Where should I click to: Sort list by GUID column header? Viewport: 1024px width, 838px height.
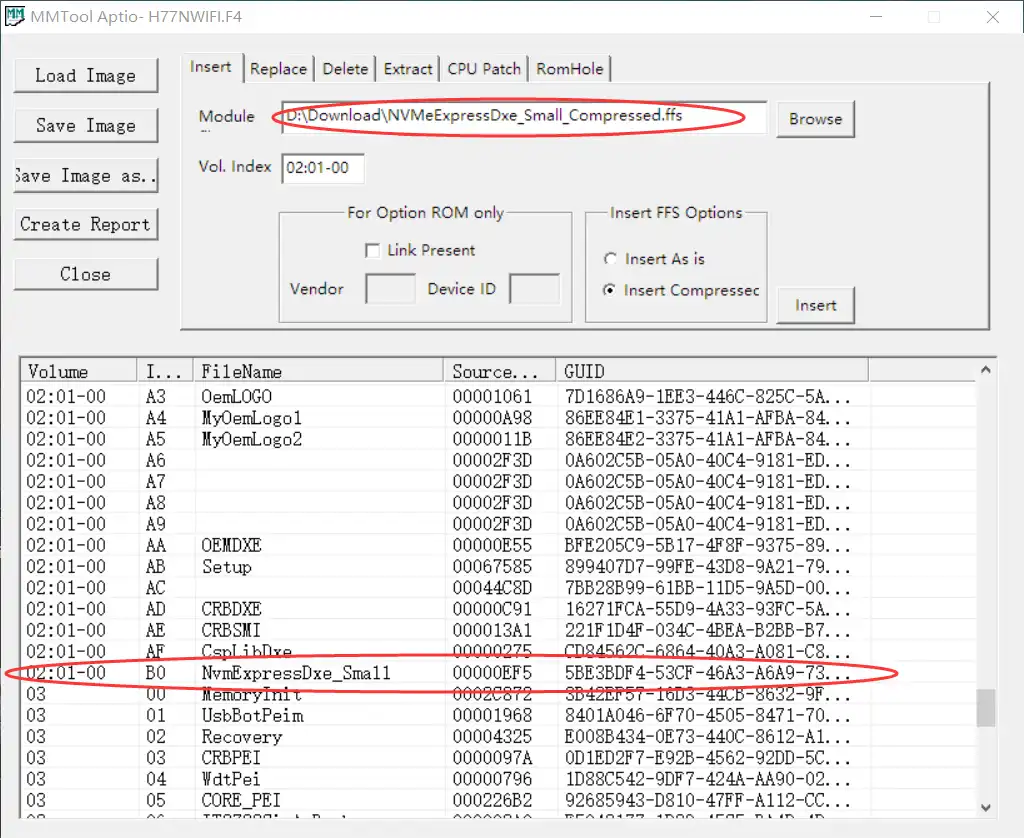pos(710,371)
